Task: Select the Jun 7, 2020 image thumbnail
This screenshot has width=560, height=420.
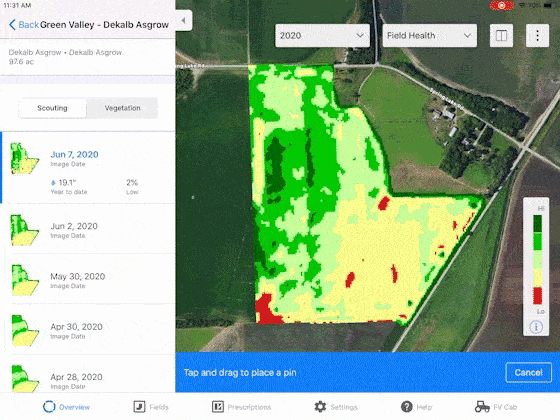Action: point(24,158)
